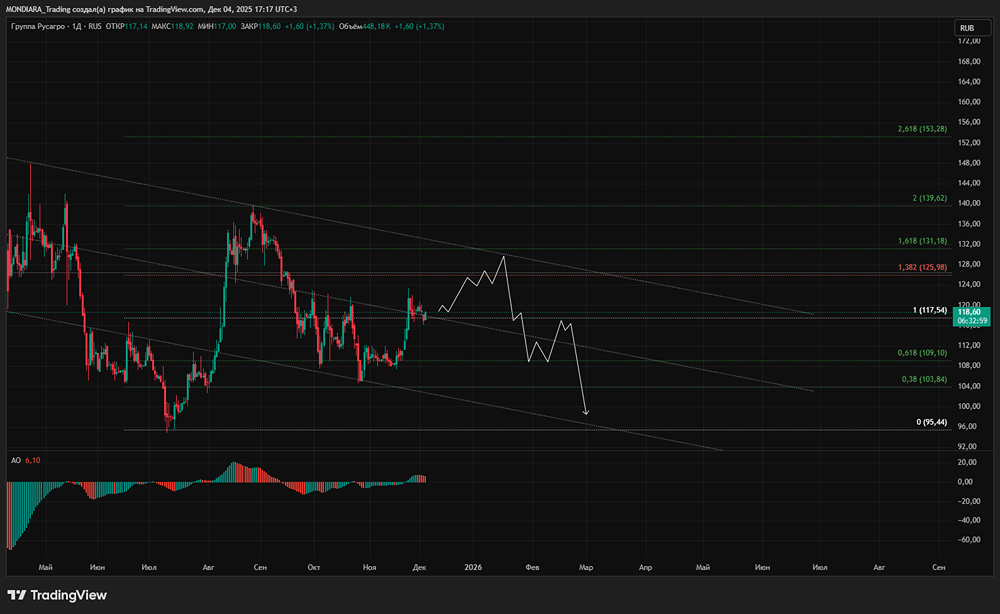Click 112,00 on the price axis
The width and height of the screenshot is (1000, 614).
coord(969,346)
